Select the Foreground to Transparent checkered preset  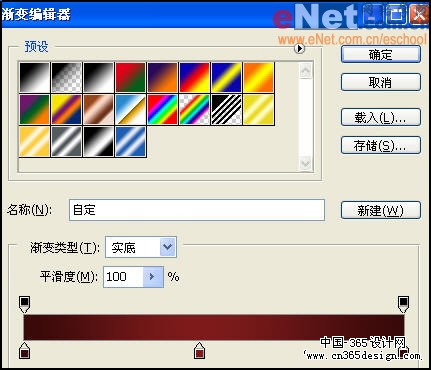[66, 77]
